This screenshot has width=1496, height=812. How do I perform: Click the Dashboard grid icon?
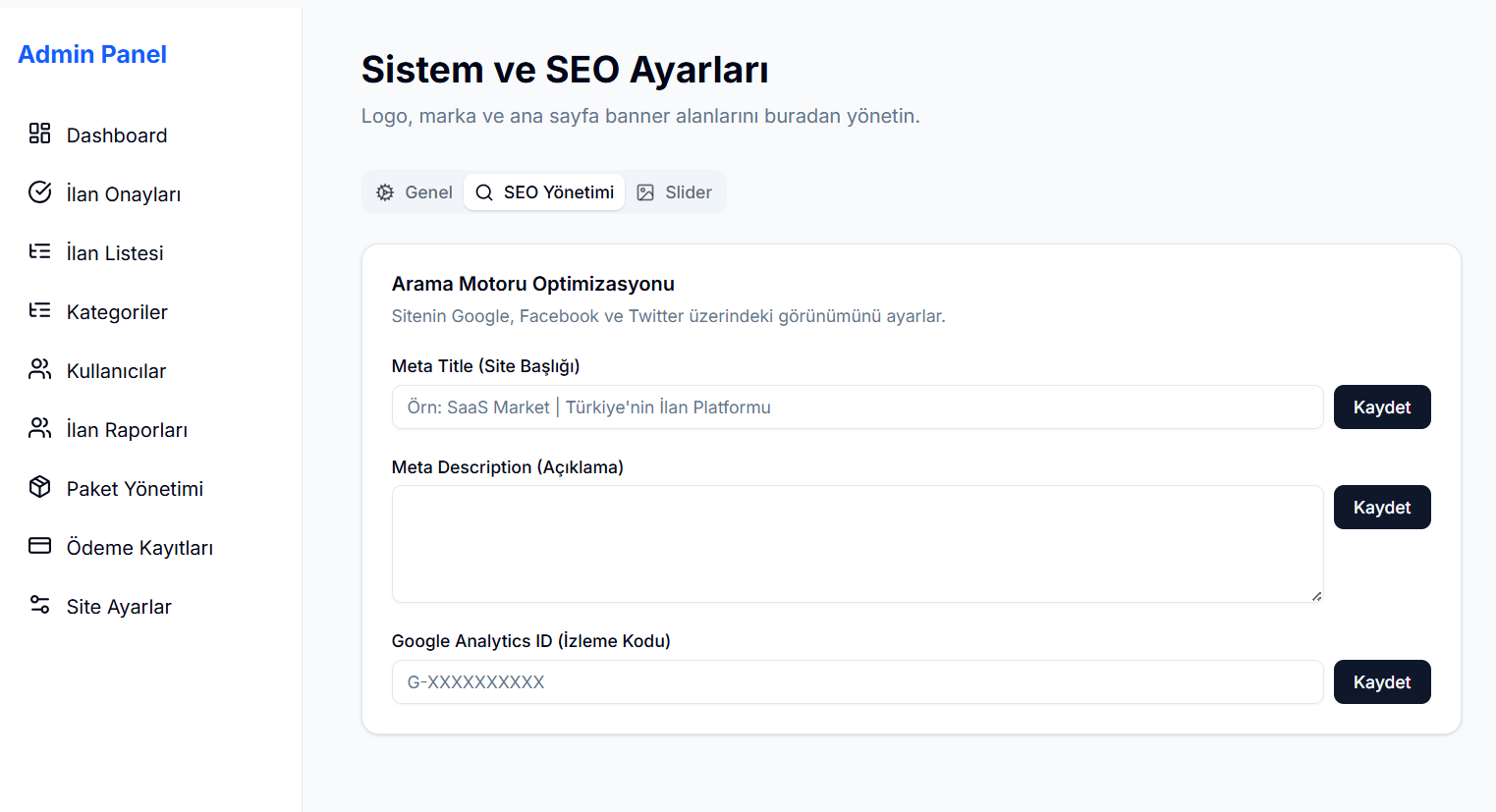39,134
